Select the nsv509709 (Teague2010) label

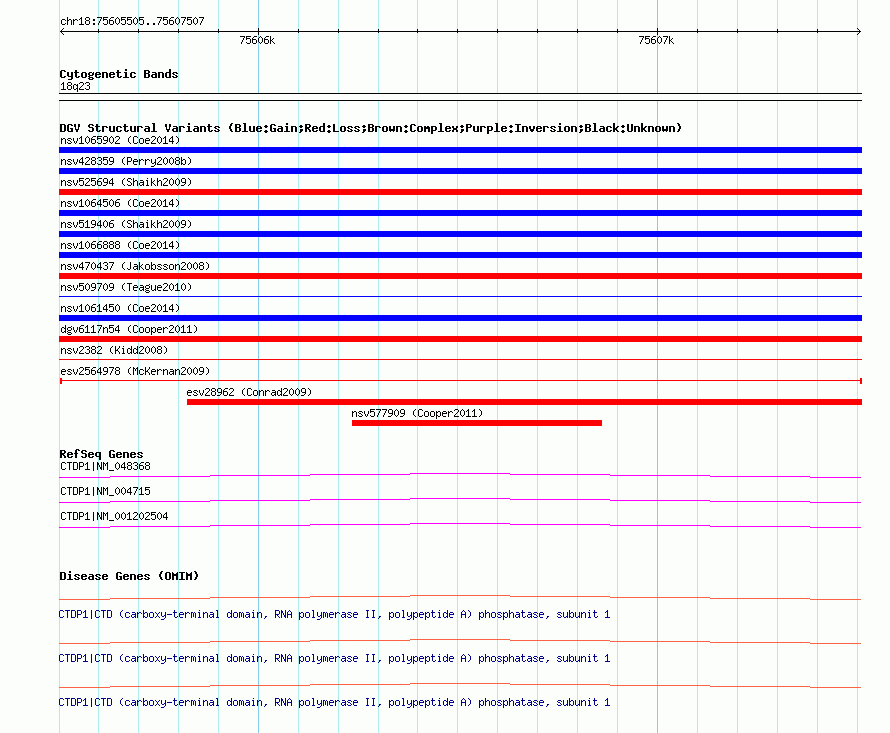pyautogui.click(x=126, y=287)
